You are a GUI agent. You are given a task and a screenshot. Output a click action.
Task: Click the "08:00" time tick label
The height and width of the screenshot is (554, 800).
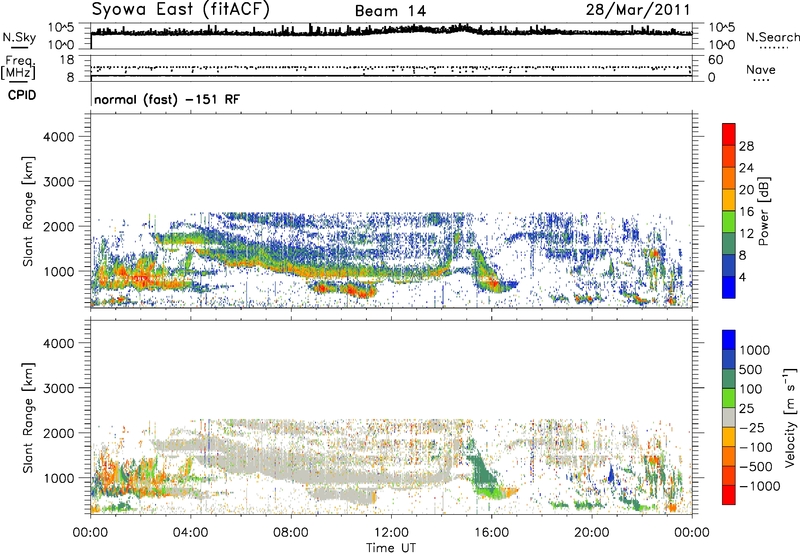[291, 533]
